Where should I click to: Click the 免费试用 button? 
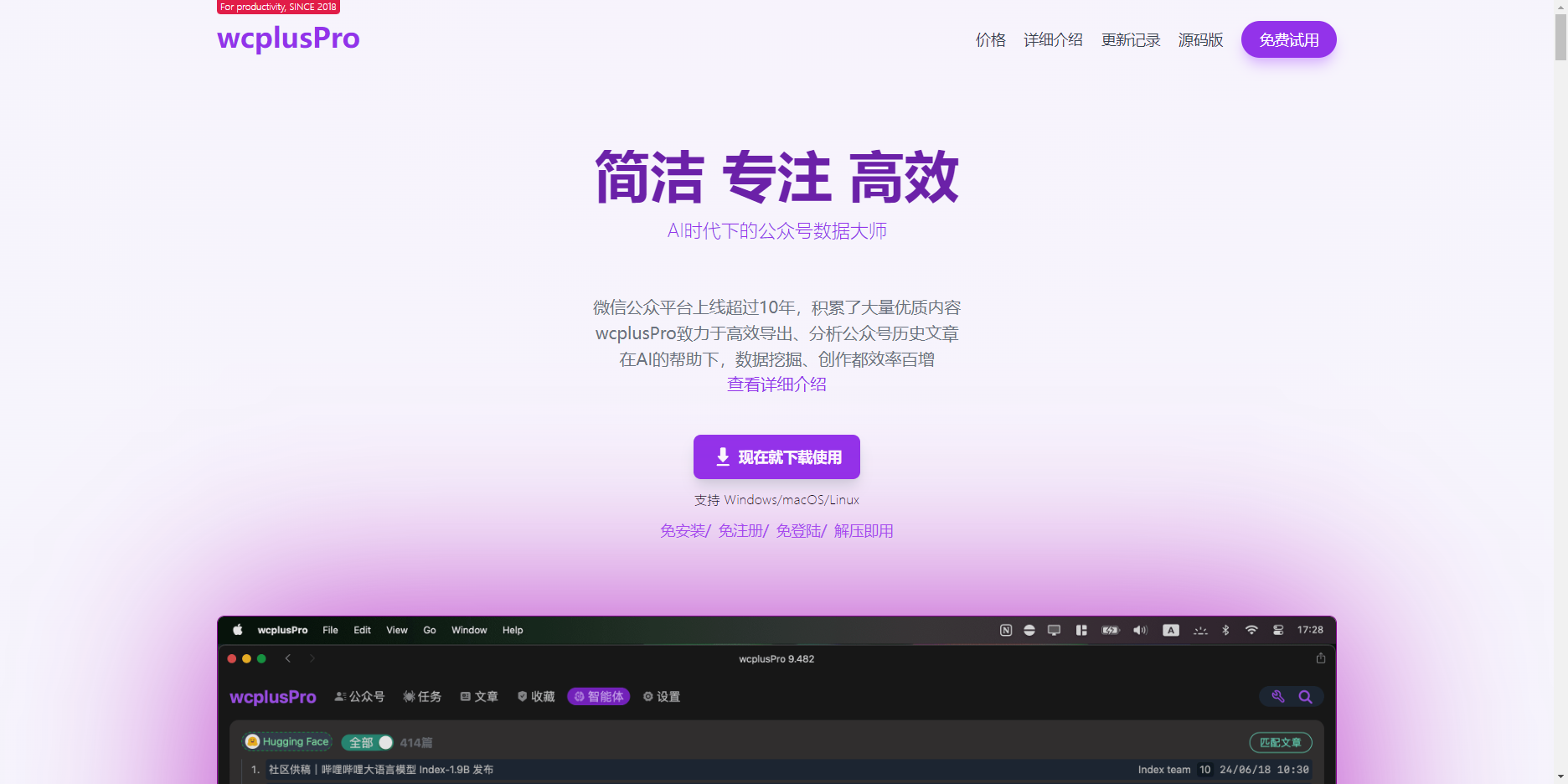(x=1288, y=39)
